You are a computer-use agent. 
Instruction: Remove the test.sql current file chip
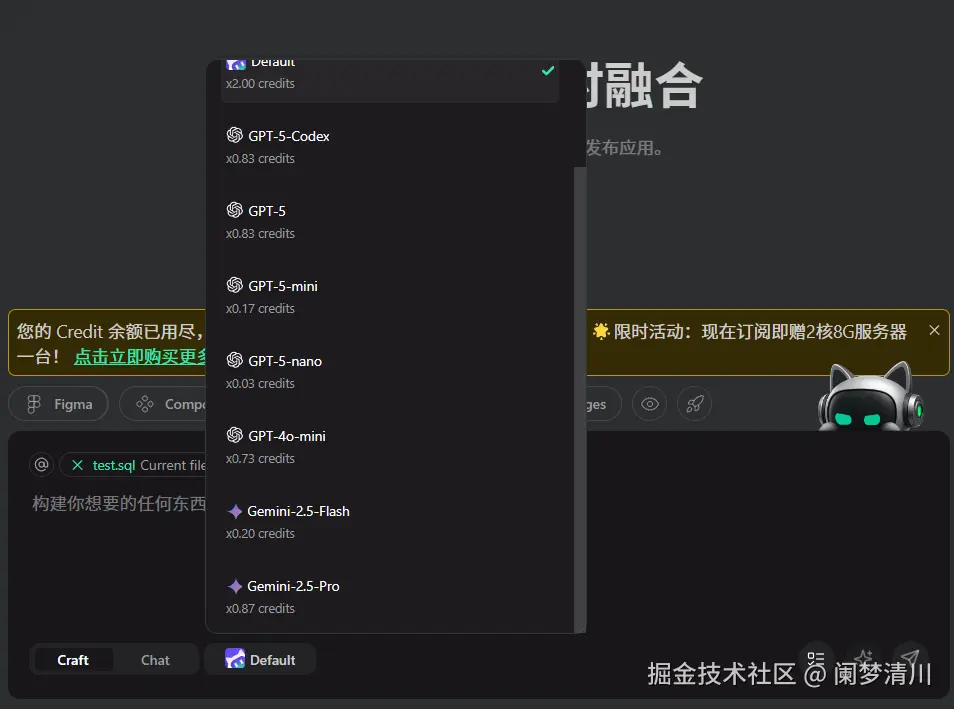pos(77,466)
